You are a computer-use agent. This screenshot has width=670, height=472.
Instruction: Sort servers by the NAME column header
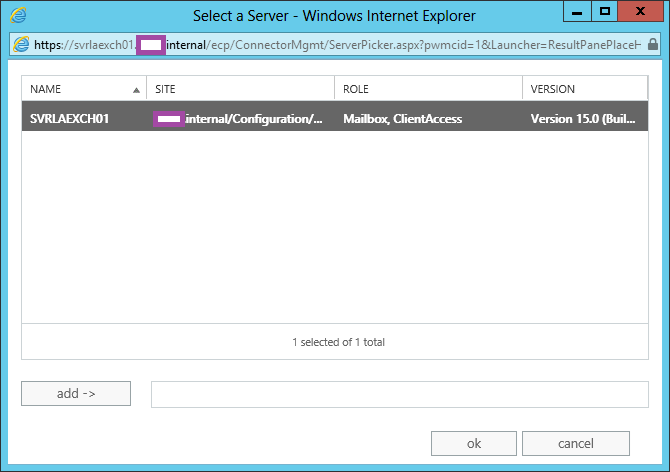(60, 89)
